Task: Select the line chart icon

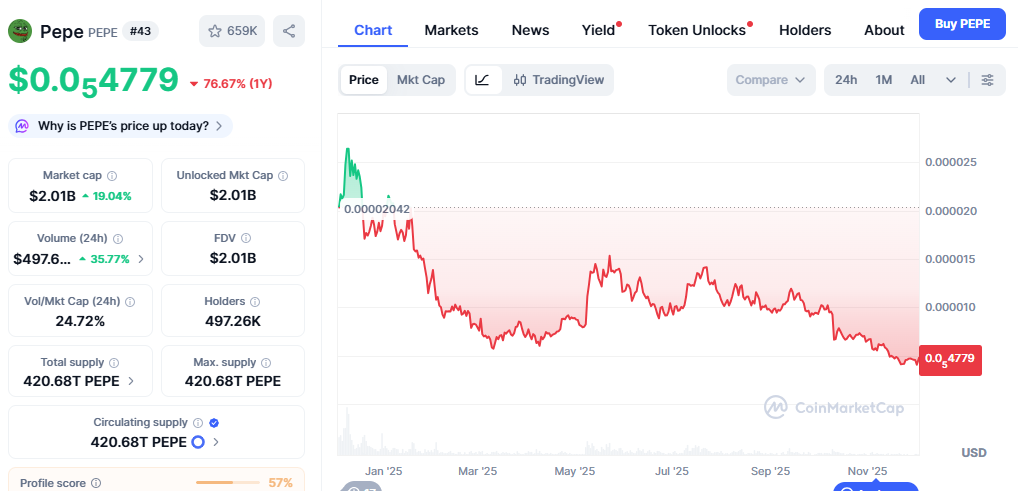Action: [483, 80]
